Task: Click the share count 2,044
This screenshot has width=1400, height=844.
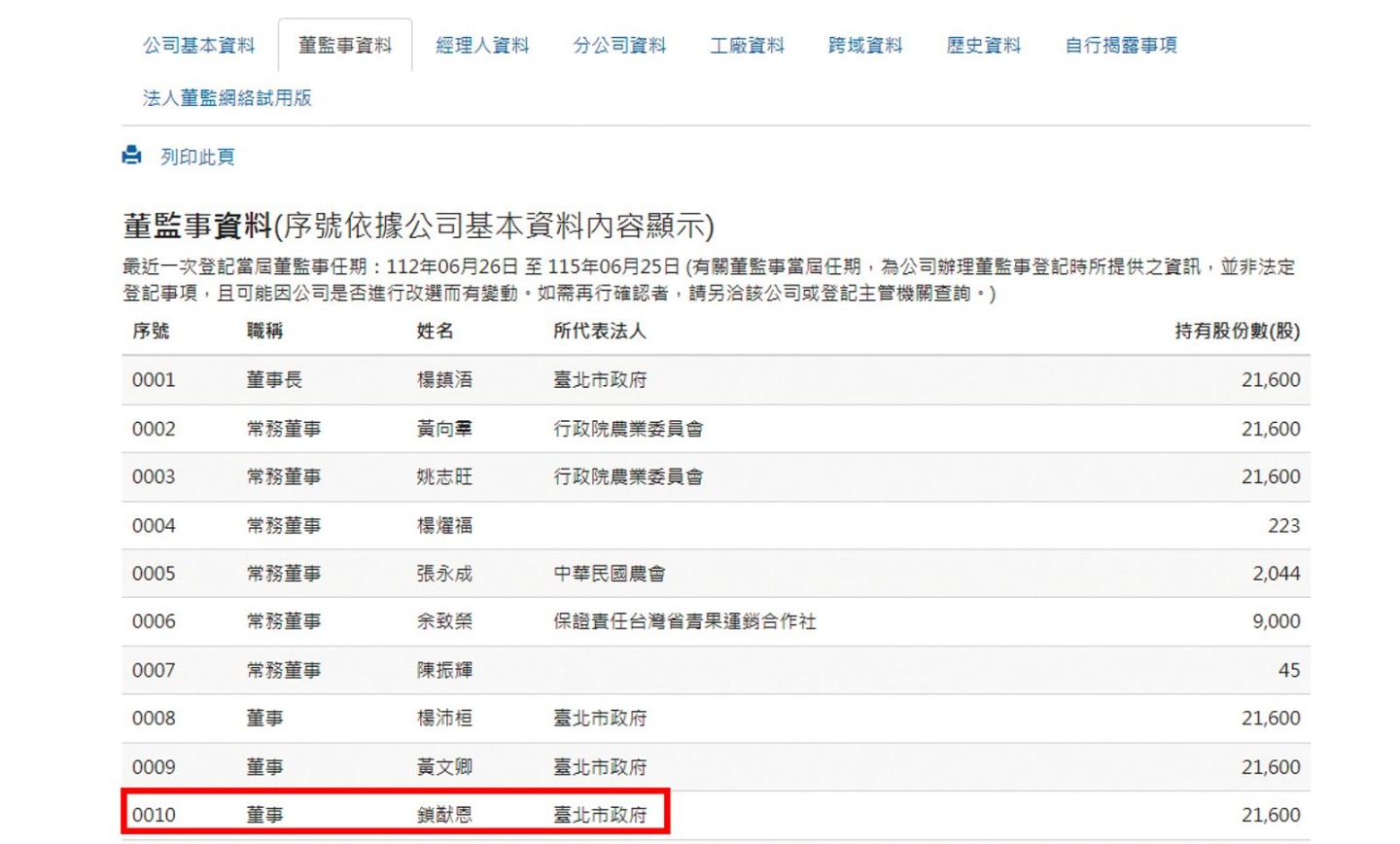Action: pyautogui.click(x=1276, y=573)
